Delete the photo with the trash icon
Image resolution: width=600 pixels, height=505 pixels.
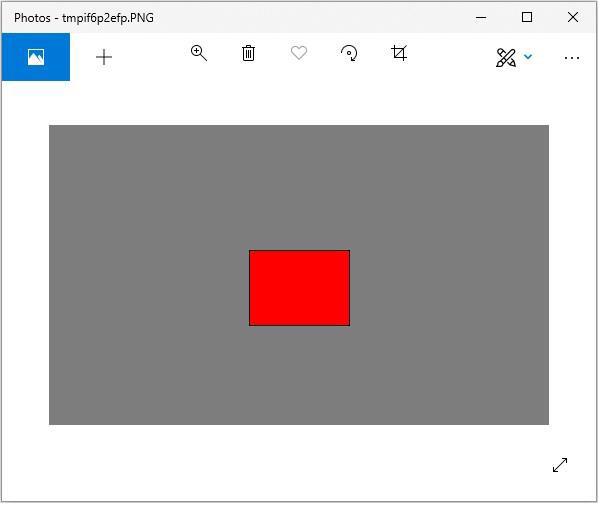pos(249,54)
